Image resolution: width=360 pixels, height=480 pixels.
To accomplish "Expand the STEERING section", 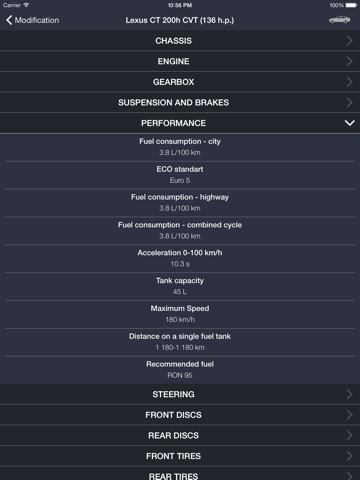I will tap(180, 394).
